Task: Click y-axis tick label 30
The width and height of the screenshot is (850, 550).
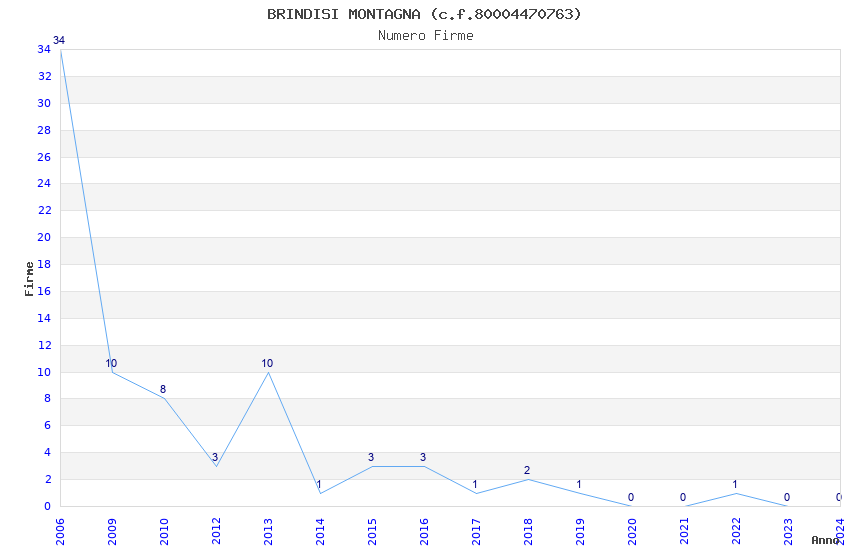Action: pyautogui.click(x=44, y=103)
